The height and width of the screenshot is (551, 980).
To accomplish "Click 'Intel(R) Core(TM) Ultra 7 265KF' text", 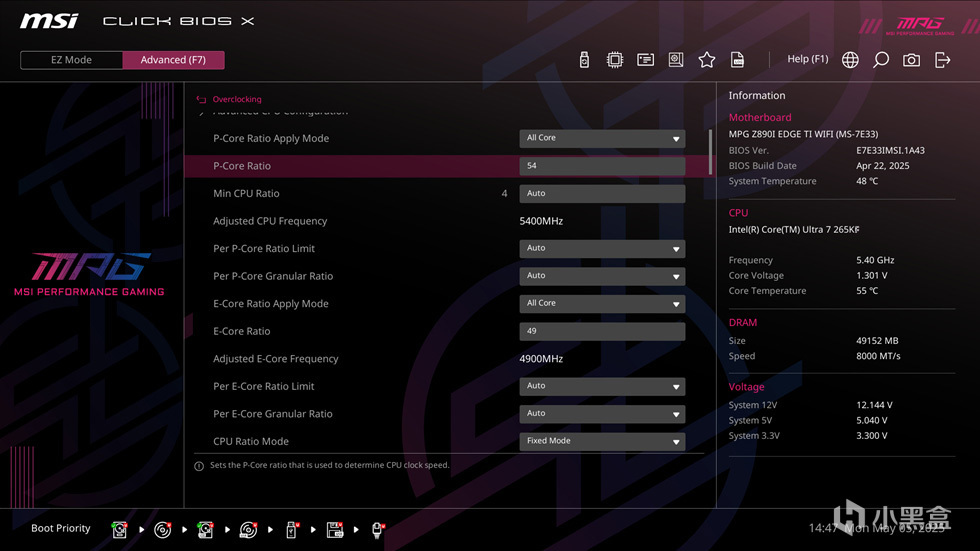I will point(794,229).
